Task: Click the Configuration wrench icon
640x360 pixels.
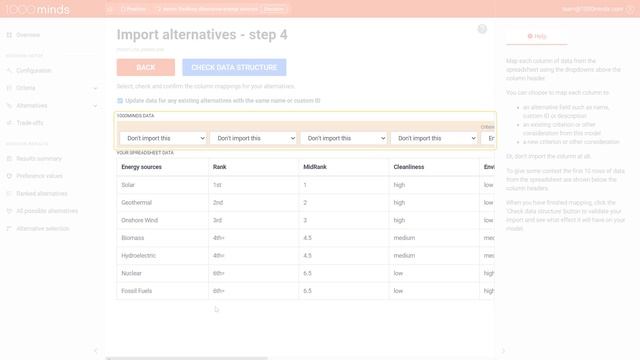Action: tap(9, 71)
